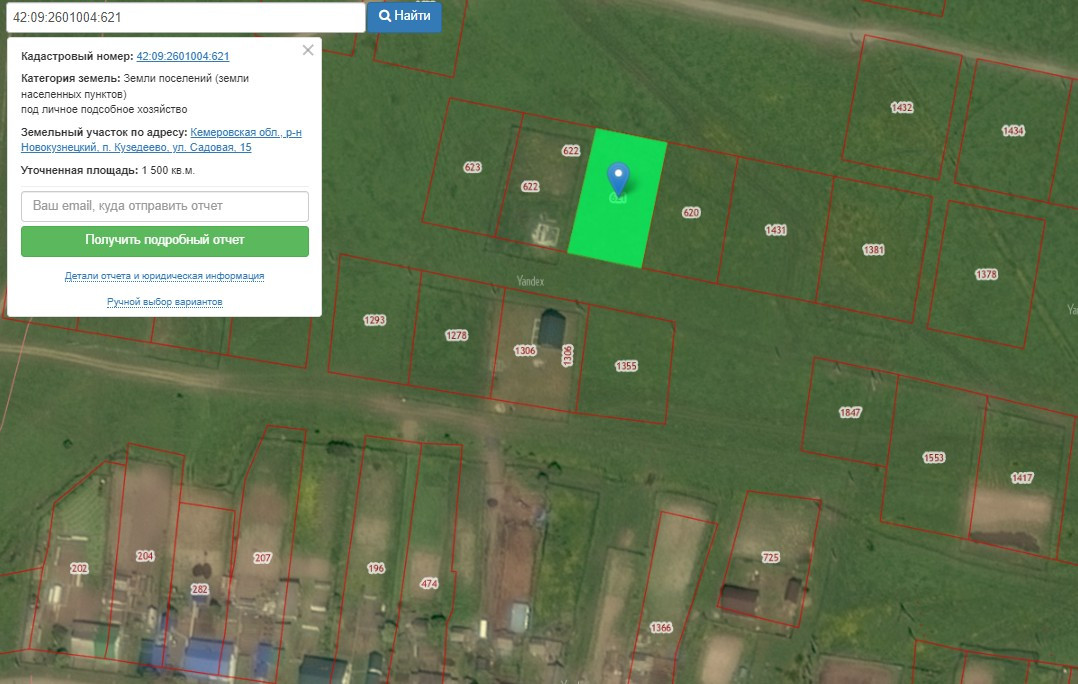Image resolution: width=1078 pixels, height=684 pixels.
Task: Select parcel labeled 1278
Action: 456,335
